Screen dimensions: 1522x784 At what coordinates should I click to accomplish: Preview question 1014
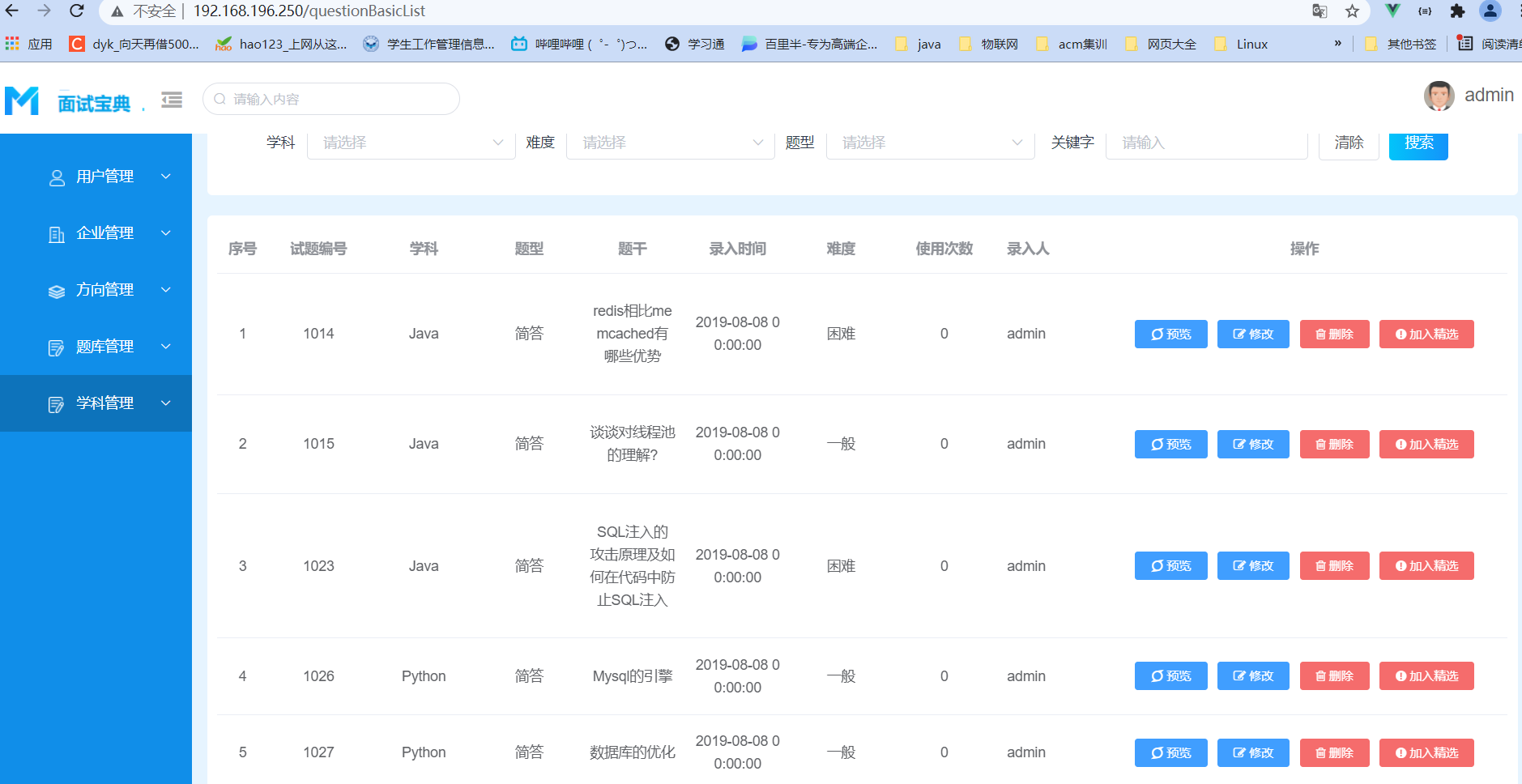click(1170, 334)
